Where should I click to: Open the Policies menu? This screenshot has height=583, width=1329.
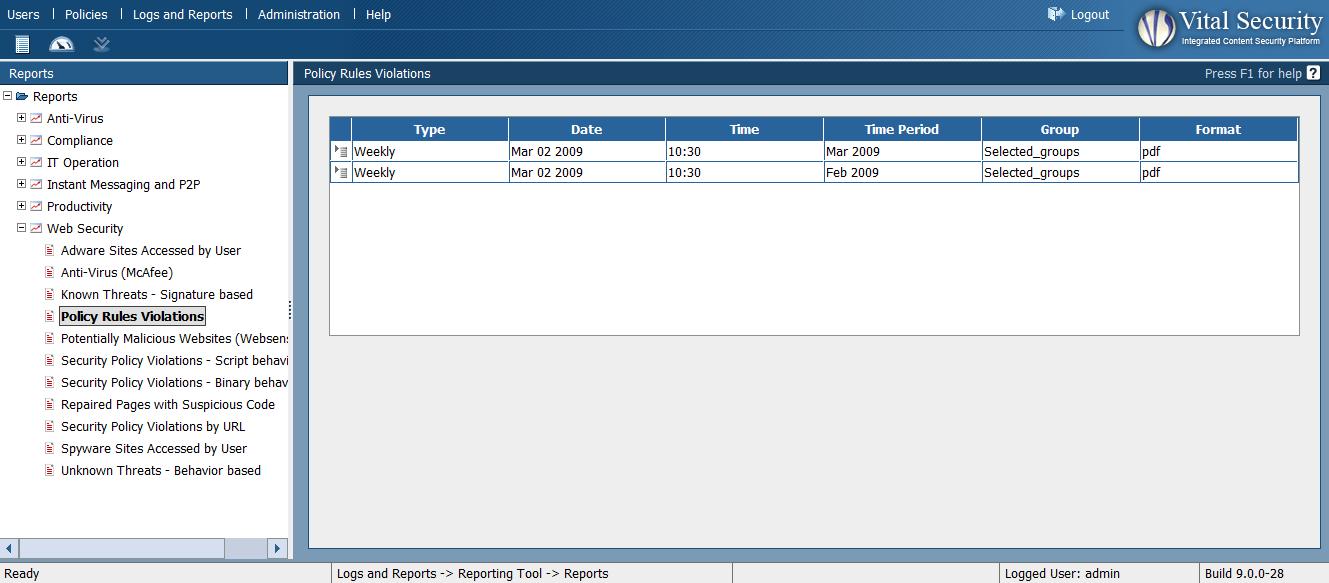86,14
